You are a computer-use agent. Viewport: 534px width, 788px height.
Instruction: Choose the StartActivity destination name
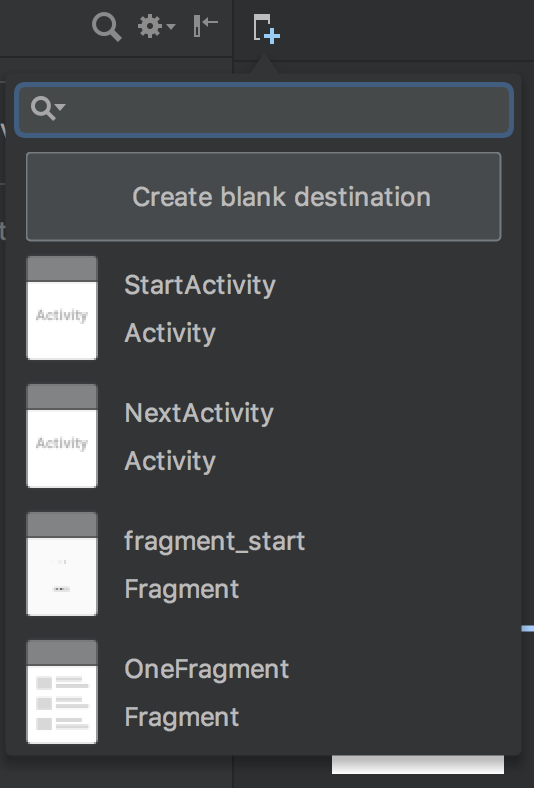[x=200, y=285]
